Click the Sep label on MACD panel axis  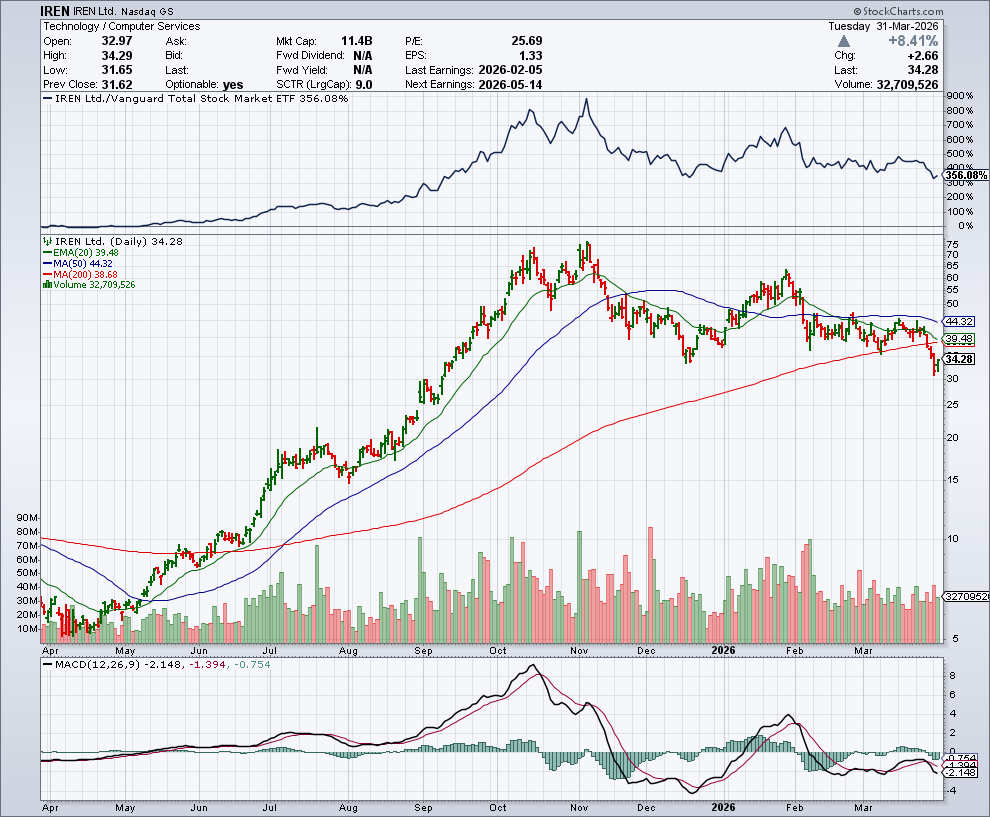tap(423, 808)
